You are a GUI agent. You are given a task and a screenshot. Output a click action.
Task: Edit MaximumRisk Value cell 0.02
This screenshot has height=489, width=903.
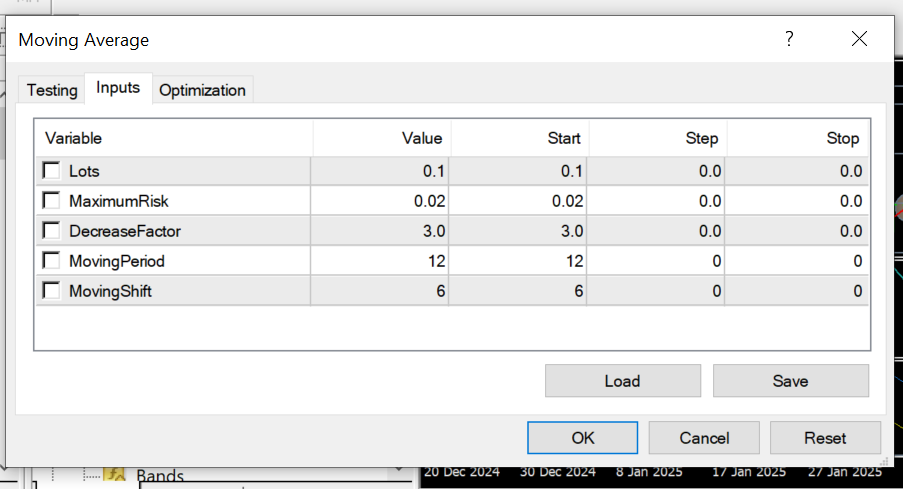[x=380, y=201]
